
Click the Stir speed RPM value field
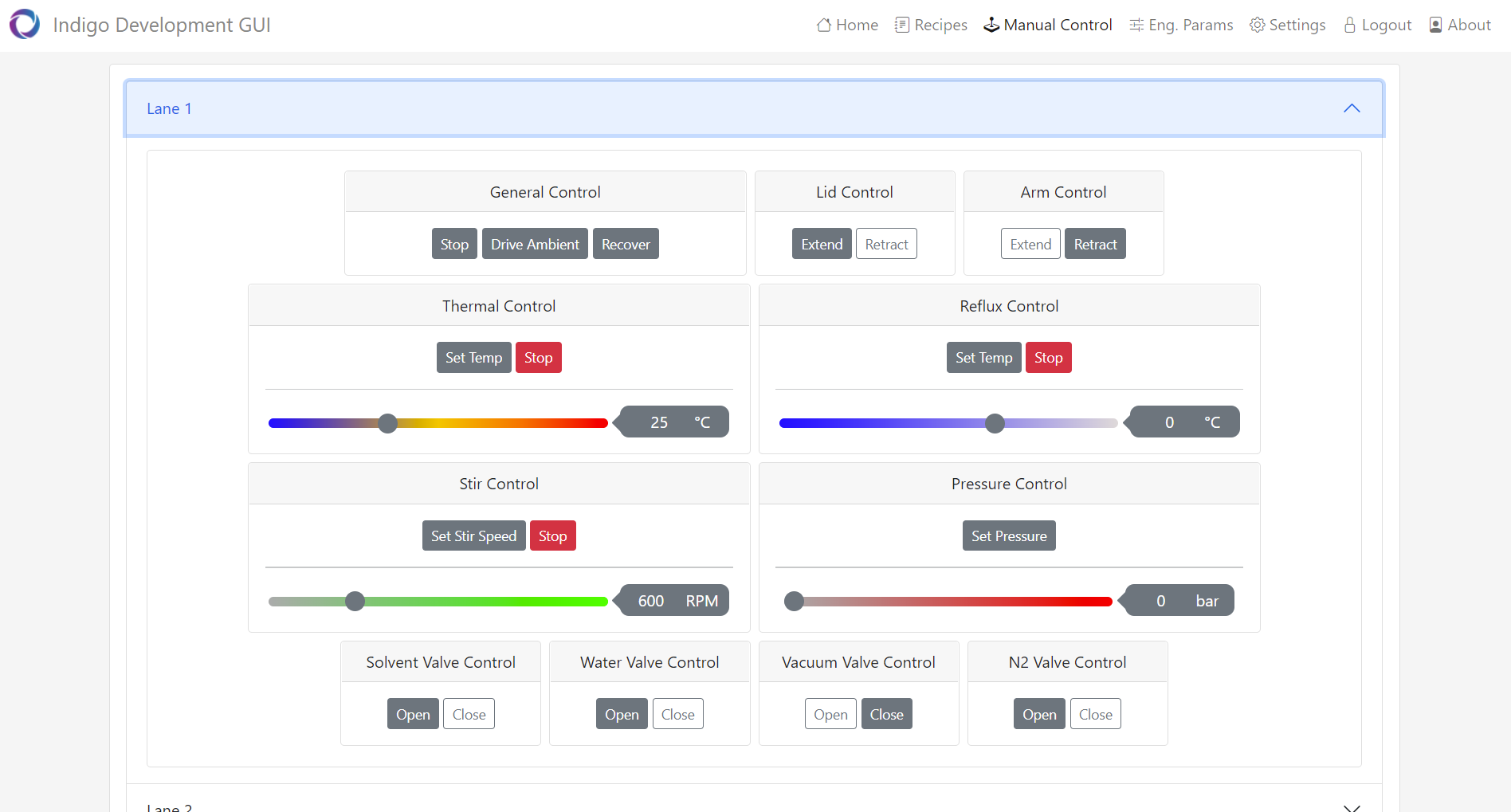tap(651, 601)
